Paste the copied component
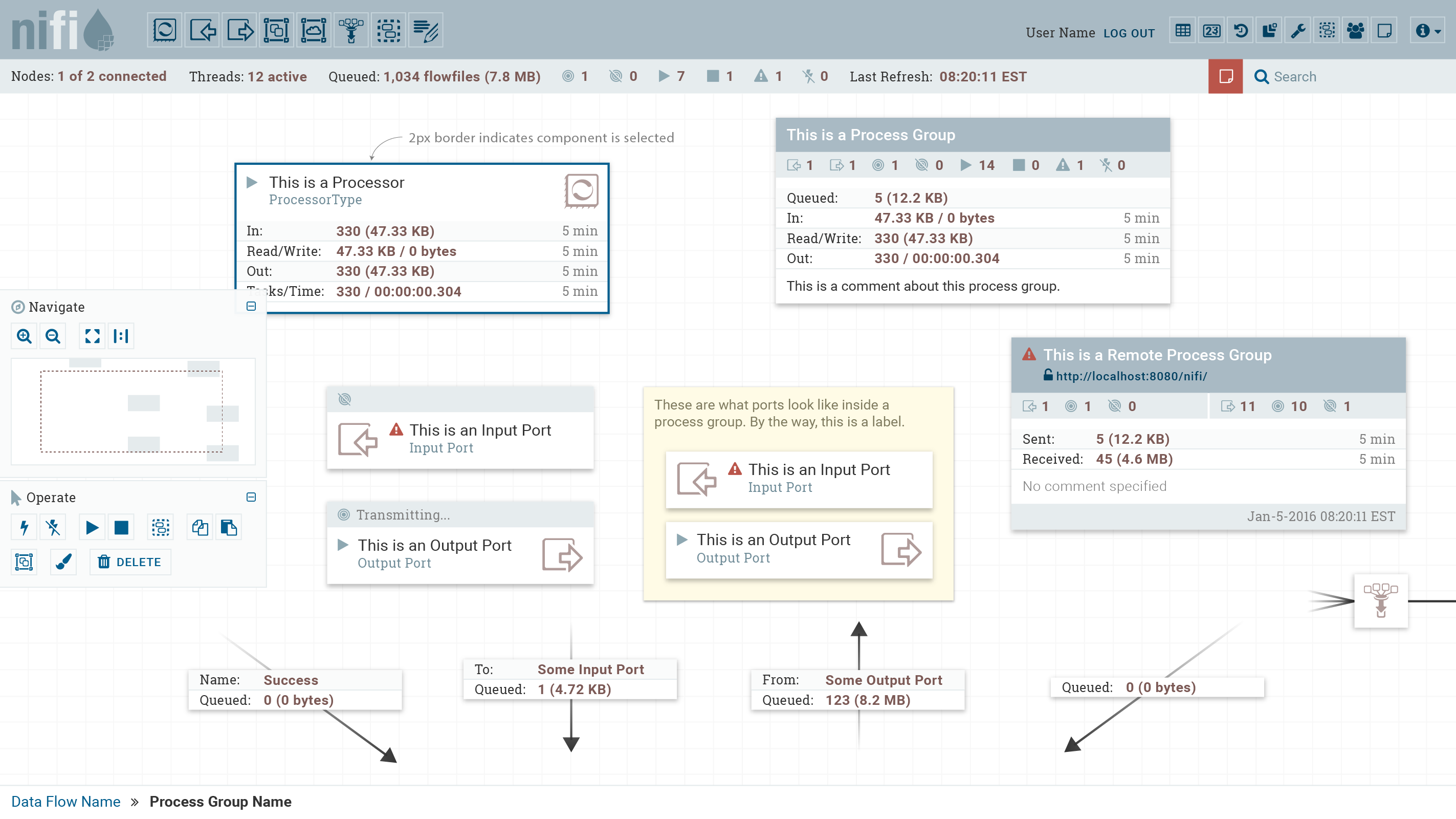The width and height of the screenshot is (1456, 819). [229, 528]
